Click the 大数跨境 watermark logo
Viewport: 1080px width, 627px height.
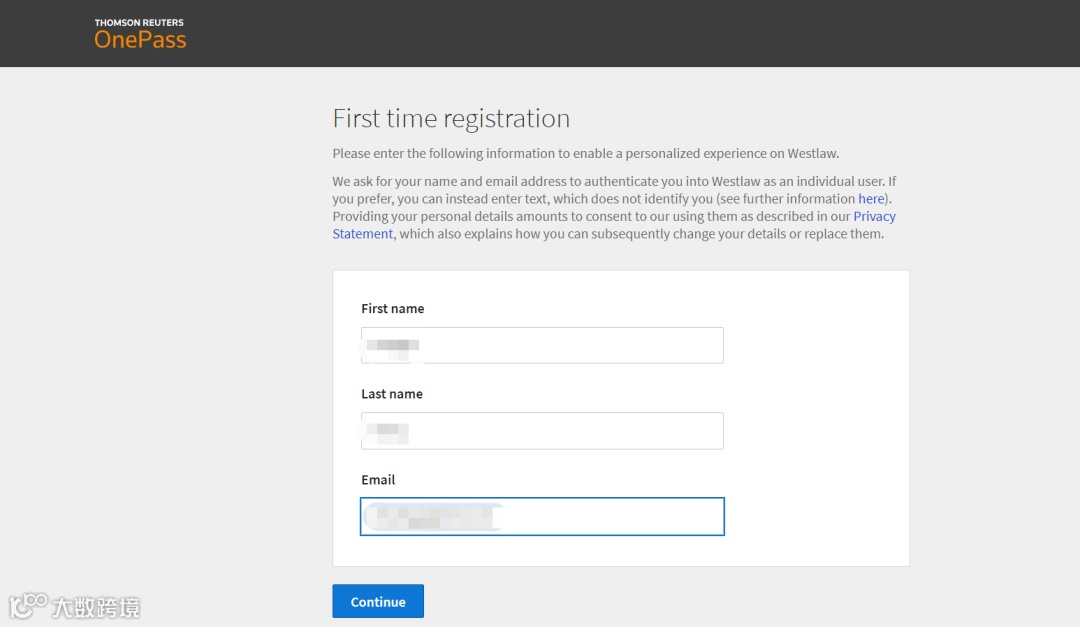point(75,606)
